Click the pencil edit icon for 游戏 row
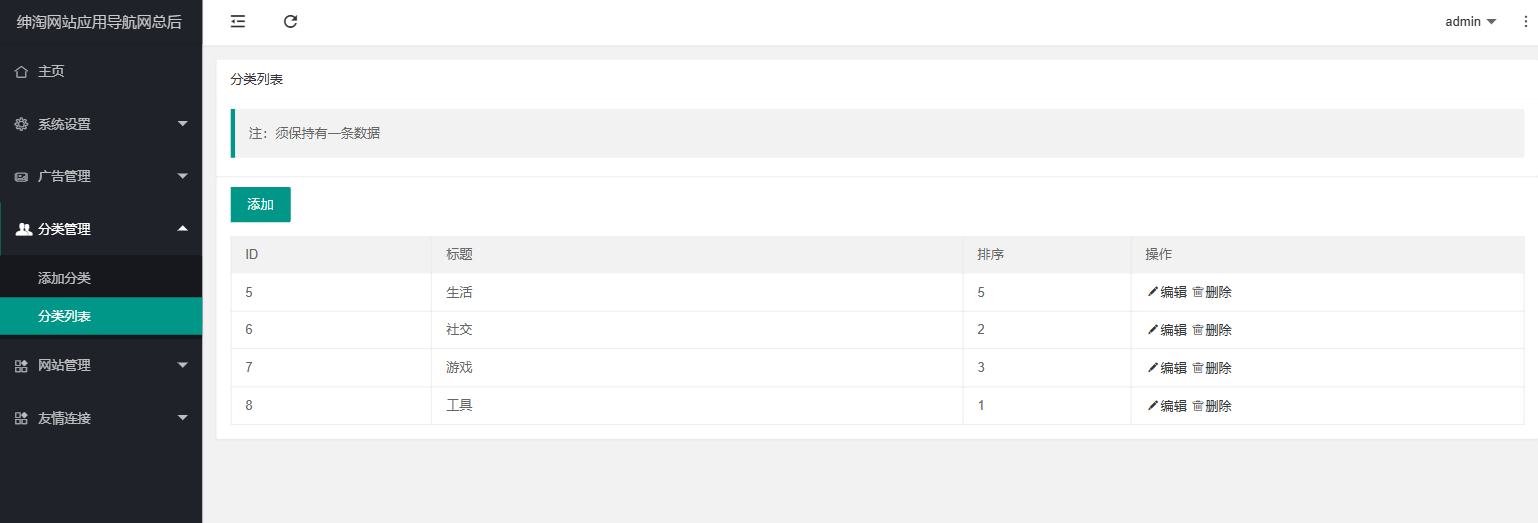 coord(1152,368)
